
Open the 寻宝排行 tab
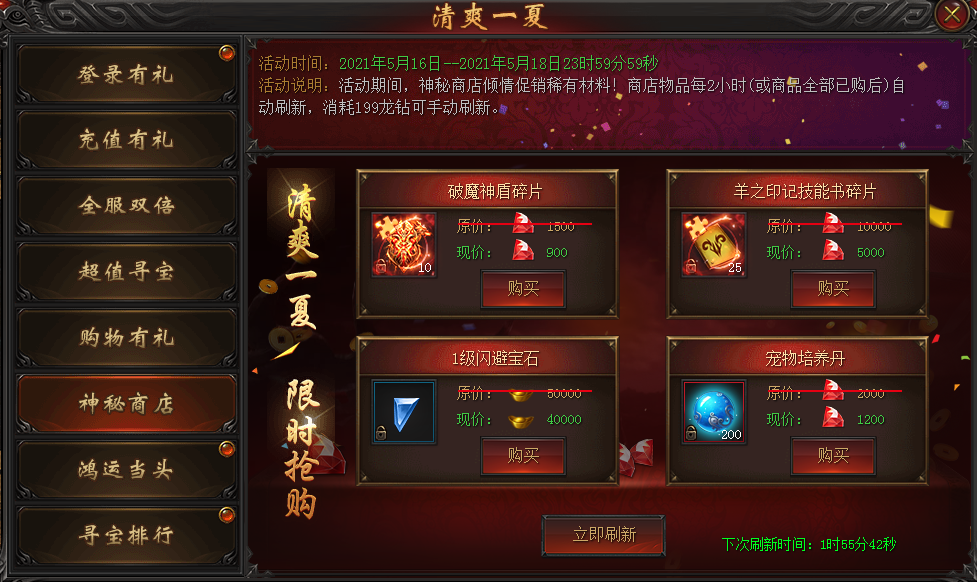tap(126, 535)
